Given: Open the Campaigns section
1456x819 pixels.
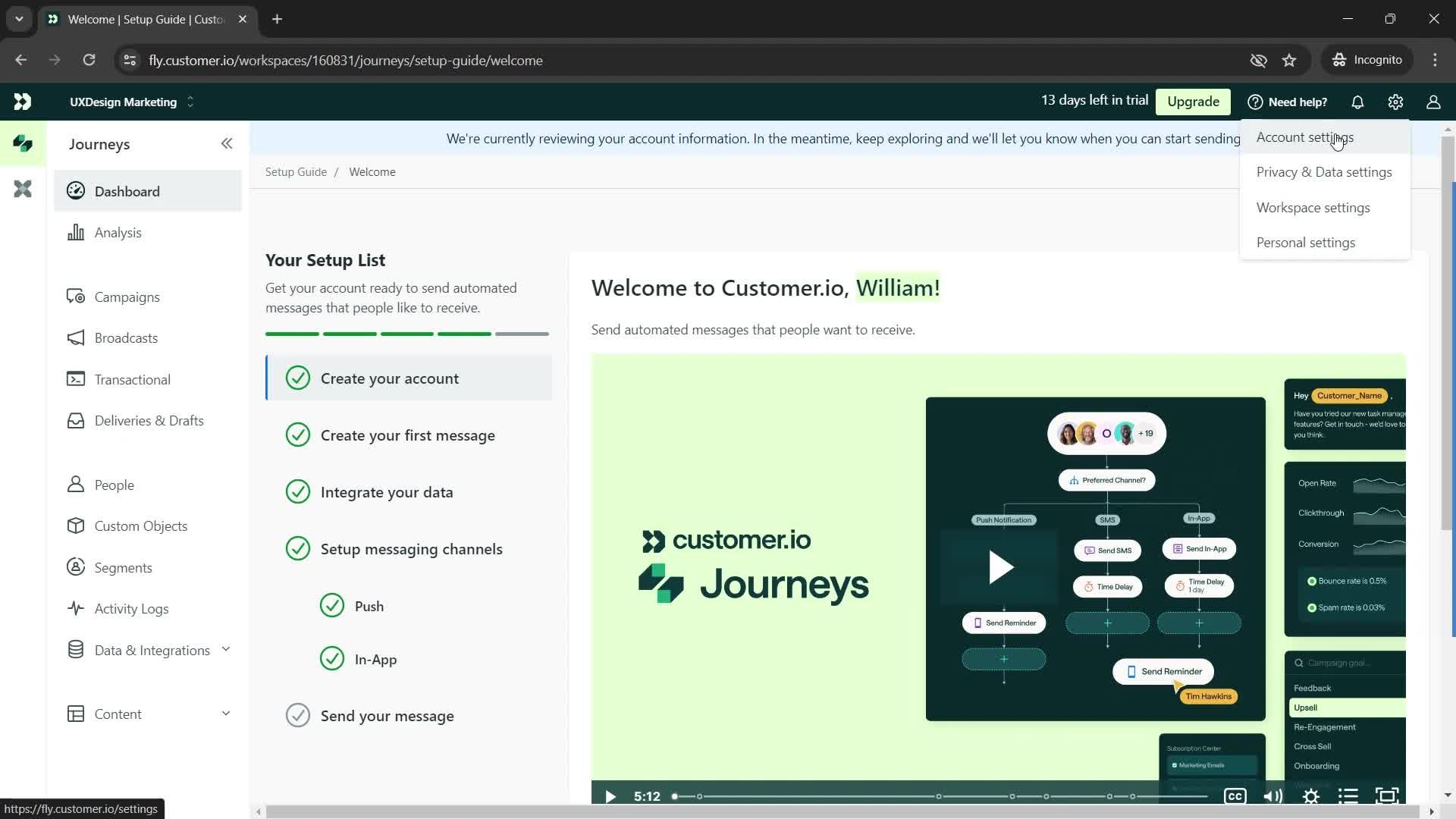Looking at the screenshot, I should [127, 297].
